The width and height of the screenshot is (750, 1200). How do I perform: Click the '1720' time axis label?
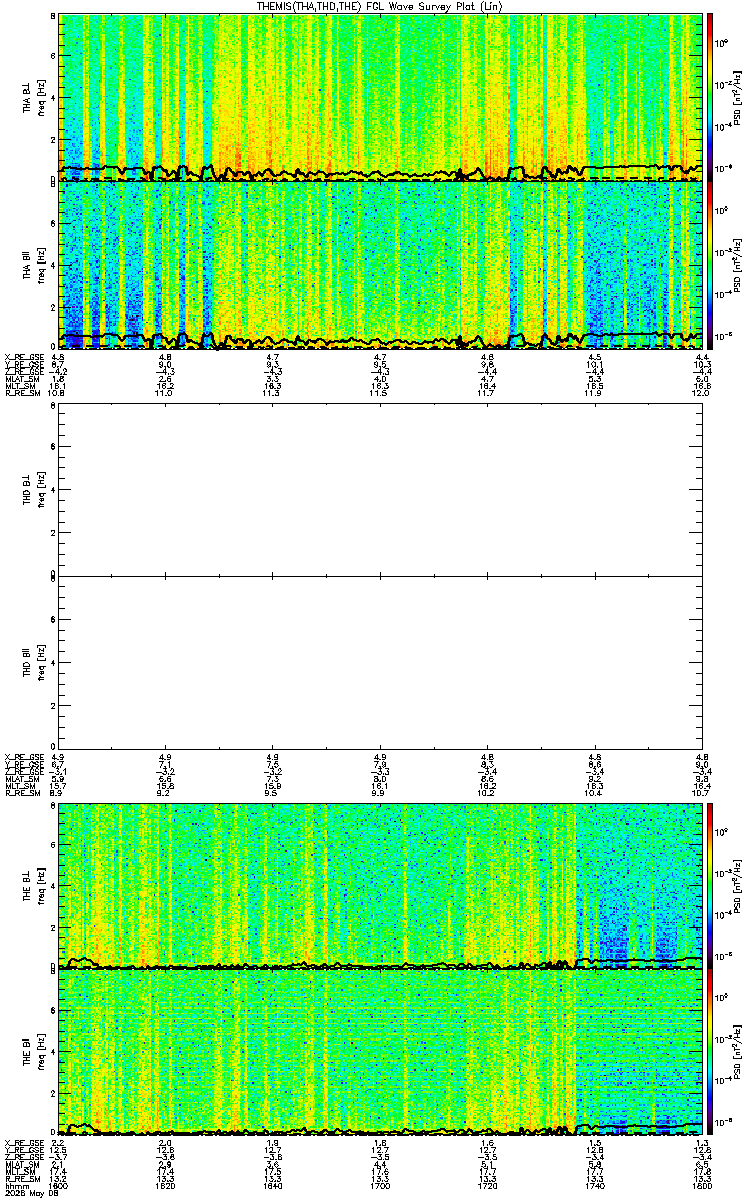tap(488, 1184)
